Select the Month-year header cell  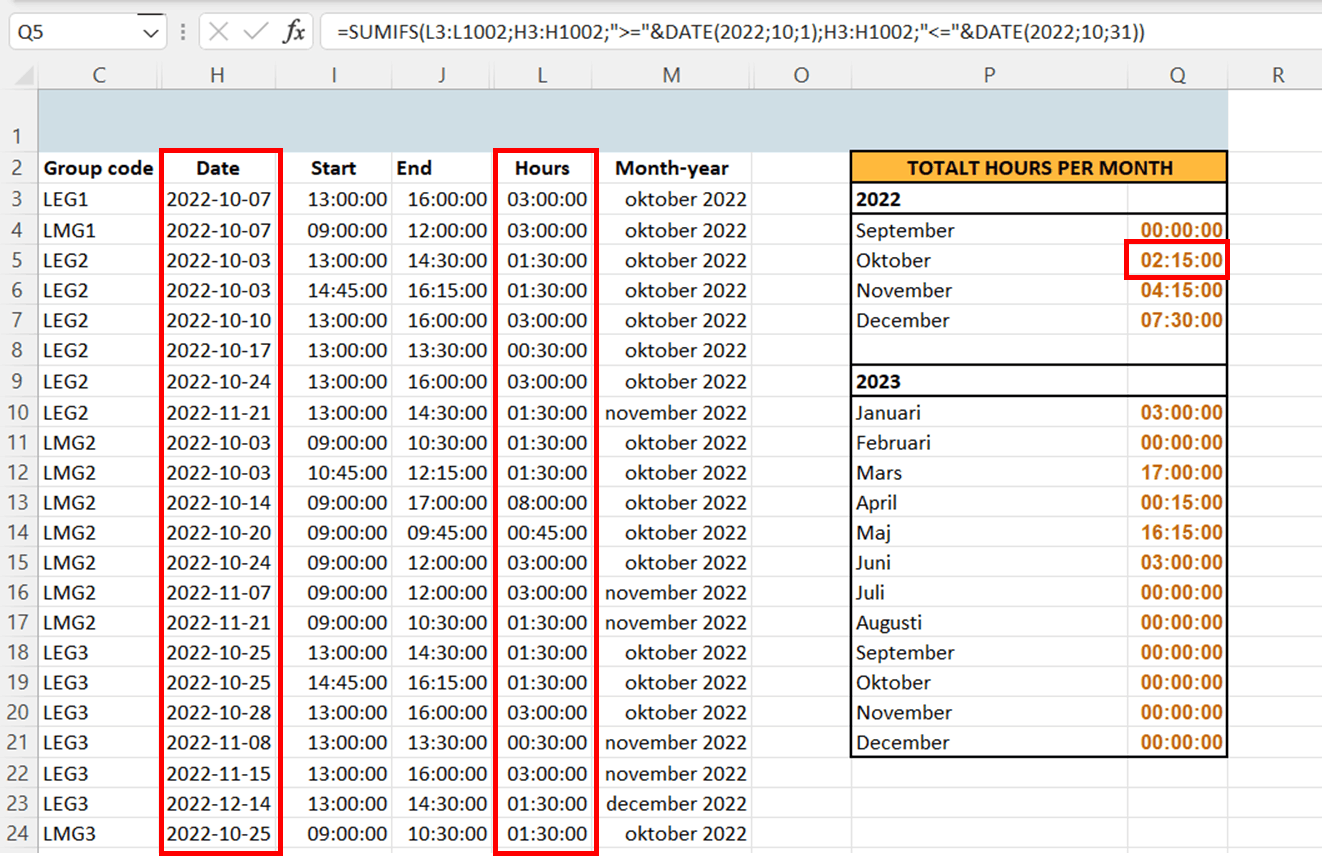[x=672, y=168]
